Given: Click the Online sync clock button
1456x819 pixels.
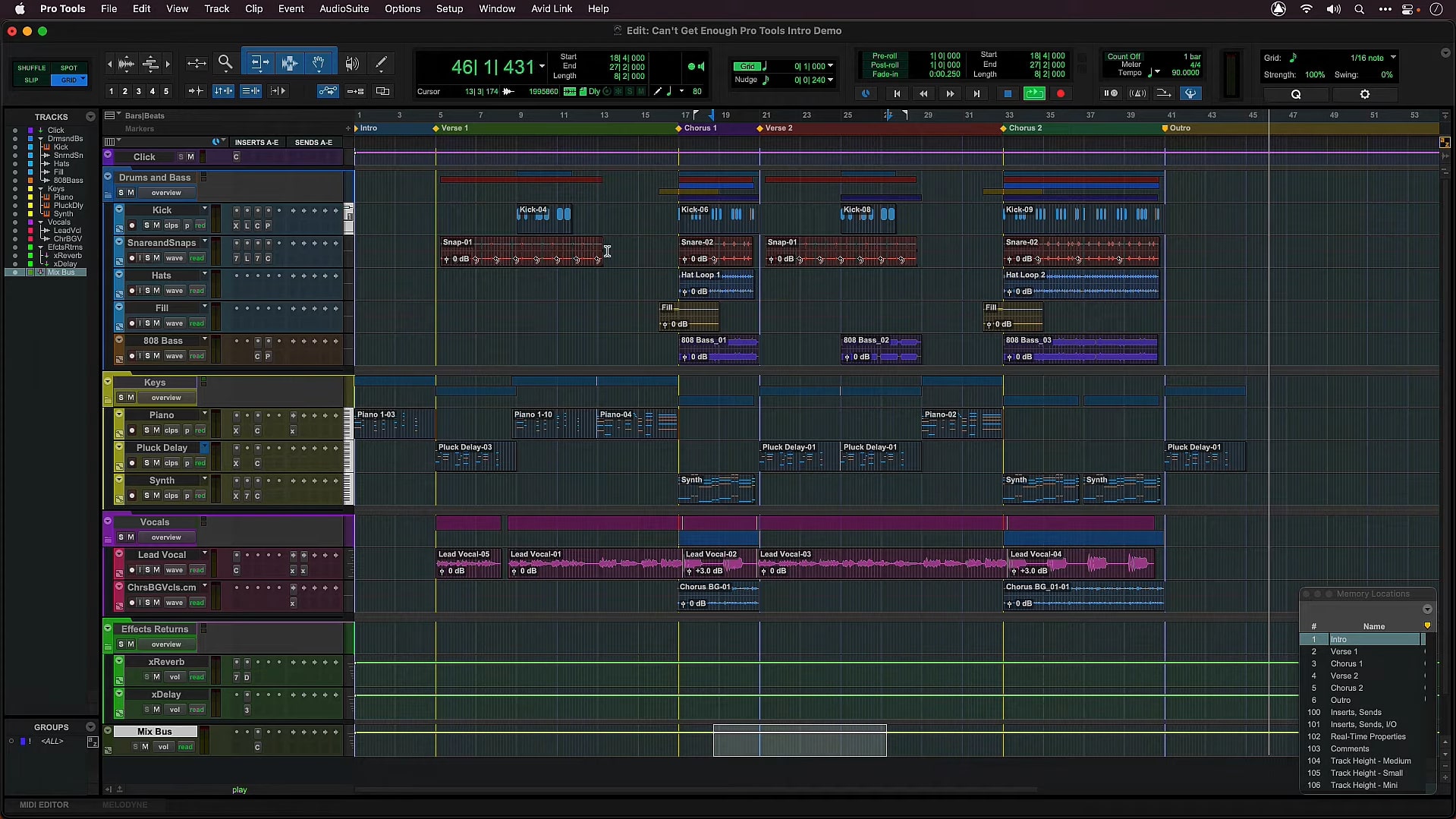Looking at the screenshot, I should pyautogui.click(x=866, y=93).
